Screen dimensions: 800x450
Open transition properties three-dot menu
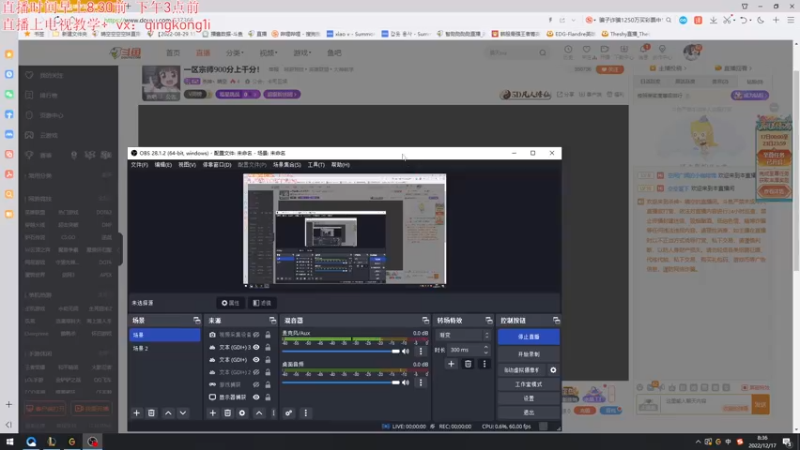[x=484, y=364]
